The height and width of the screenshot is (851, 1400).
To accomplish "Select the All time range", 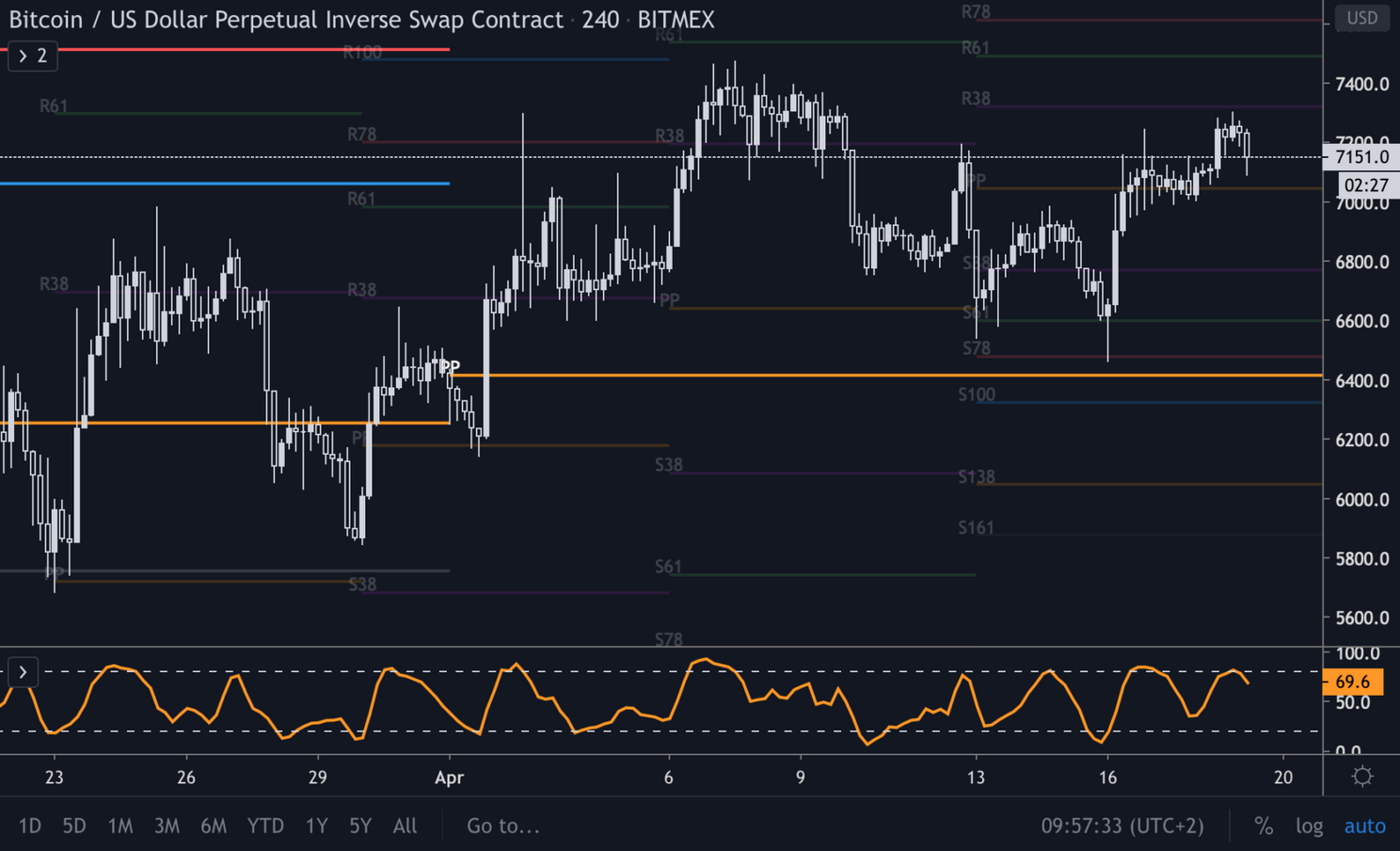I will click(x=405, y=826).
